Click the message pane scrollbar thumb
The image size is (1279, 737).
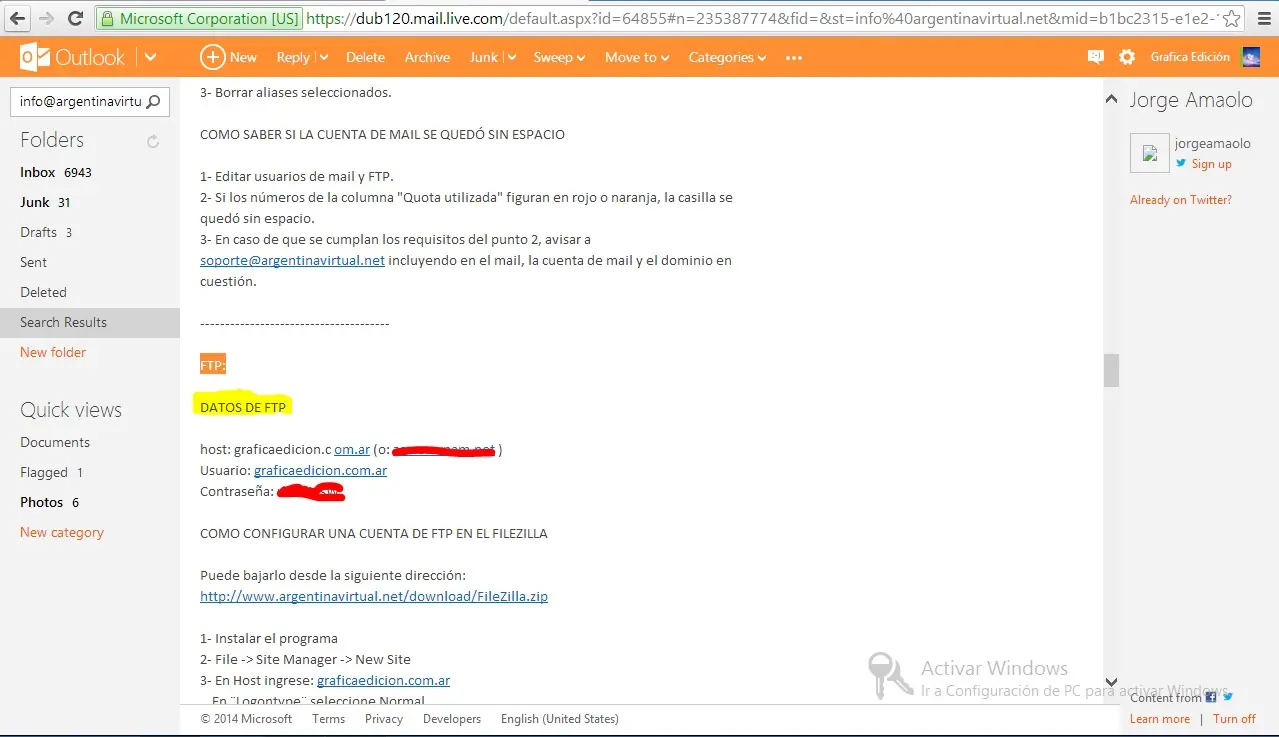tap(1111, 370)
